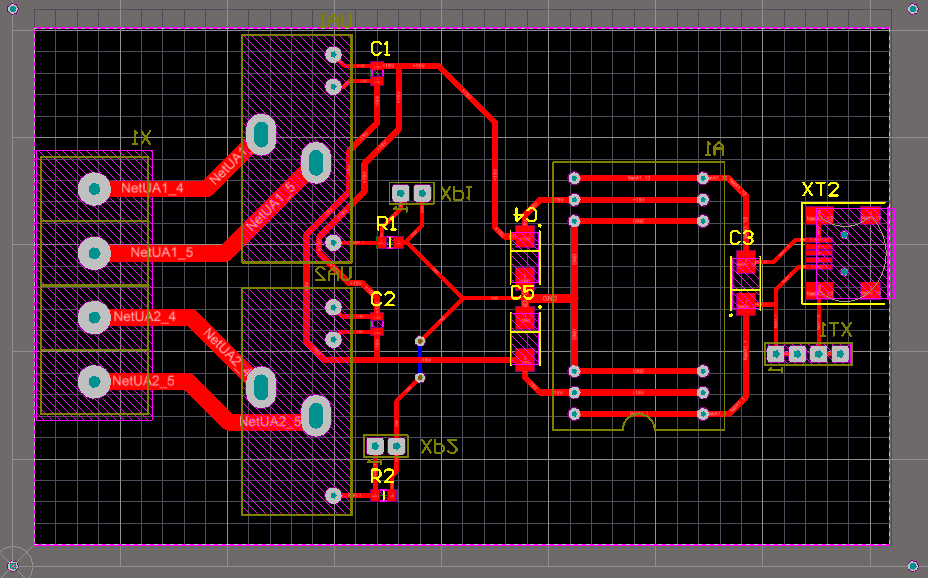Image resolution: width=928 pixels, height=578 pixels.
Task: Select the R2 resistor footprint
Action: [384, 495]
